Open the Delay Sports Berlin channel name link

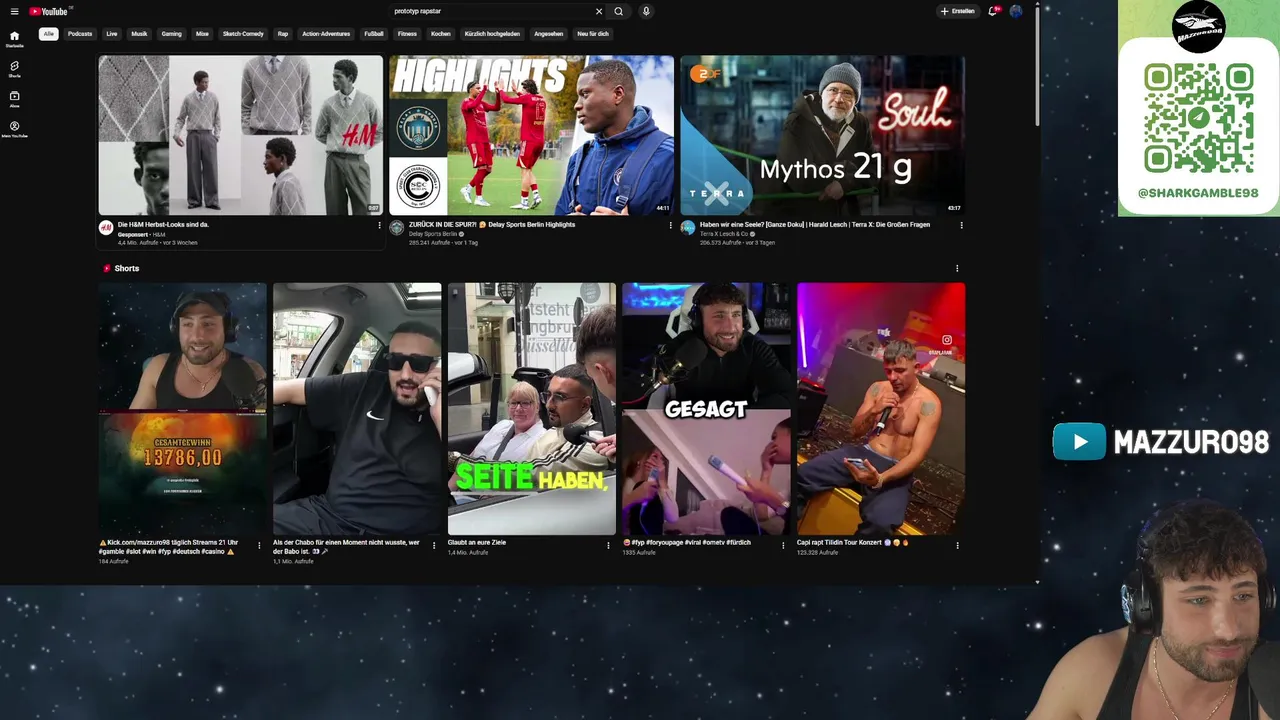point(433,234)
